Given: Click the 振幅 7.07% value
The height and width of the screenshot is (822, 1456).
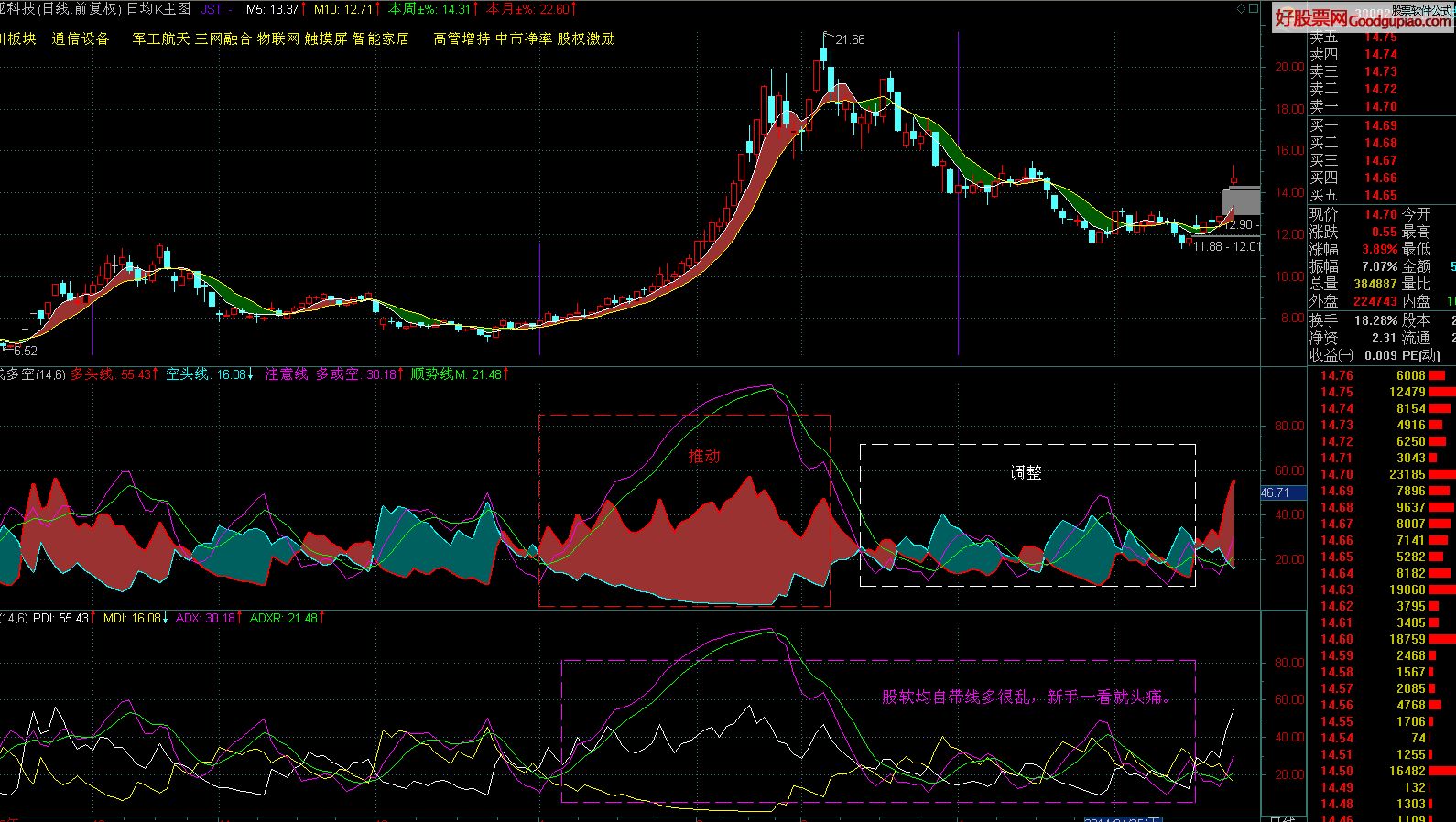Looking at the screenshot, I should pyautogui.click(x=1379, y=266).
